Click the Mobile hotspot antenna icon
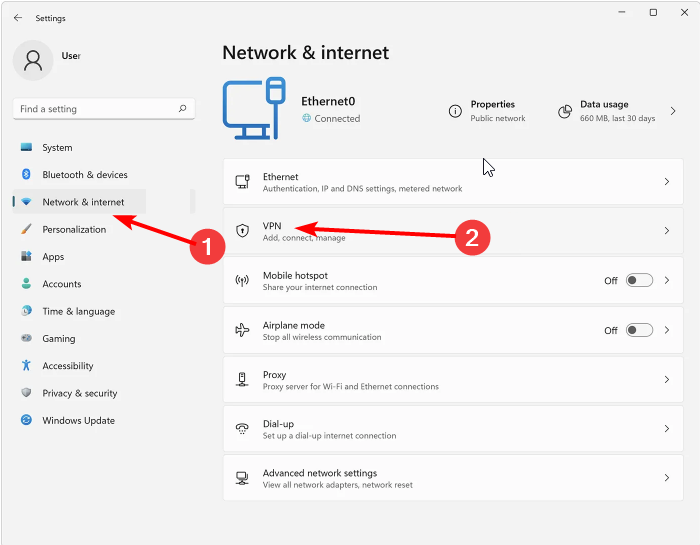The image size is (700, 545). 242,280
